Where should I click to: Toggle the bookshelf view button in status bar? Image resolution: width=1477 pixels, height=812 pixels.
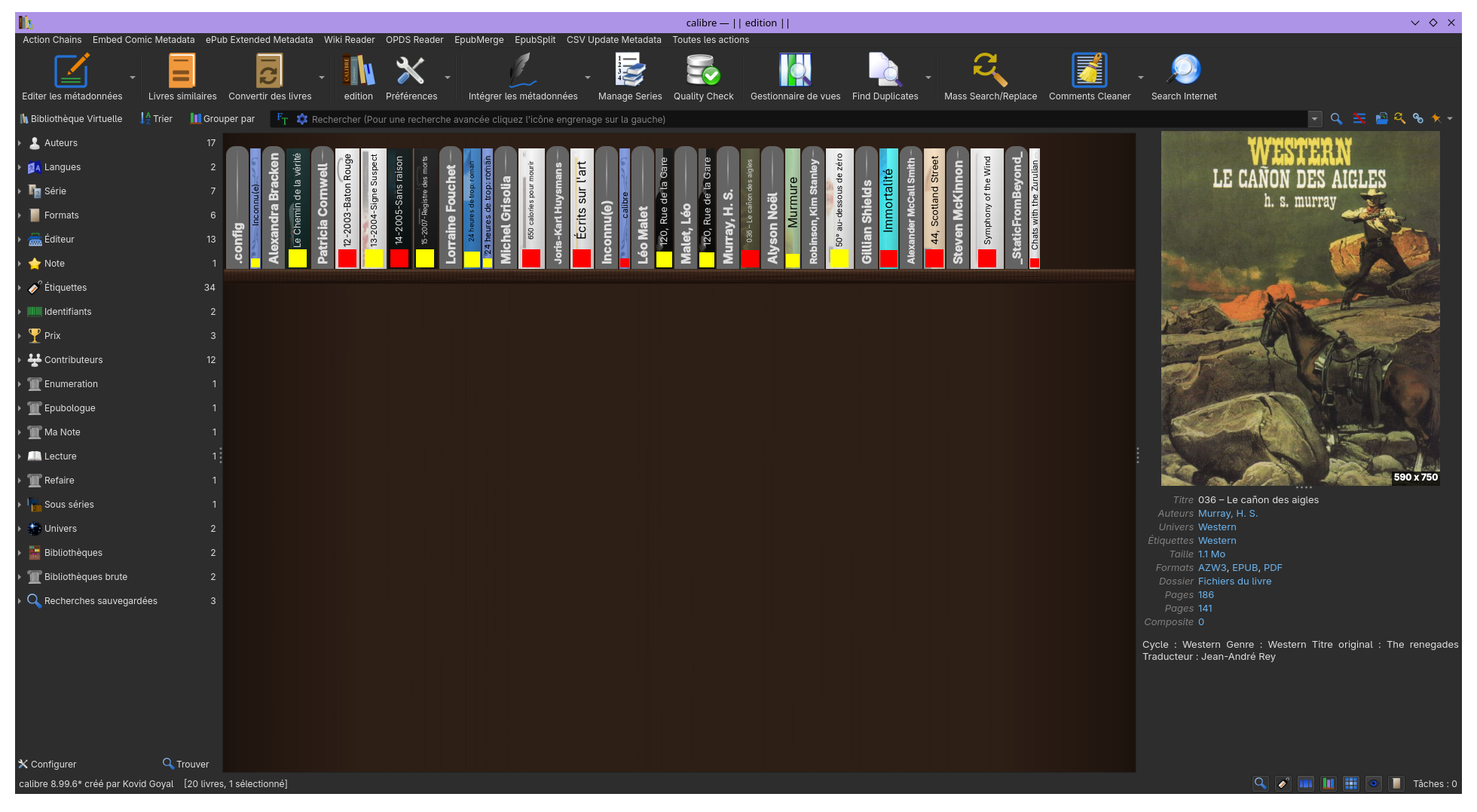(x=1329, y=783)
